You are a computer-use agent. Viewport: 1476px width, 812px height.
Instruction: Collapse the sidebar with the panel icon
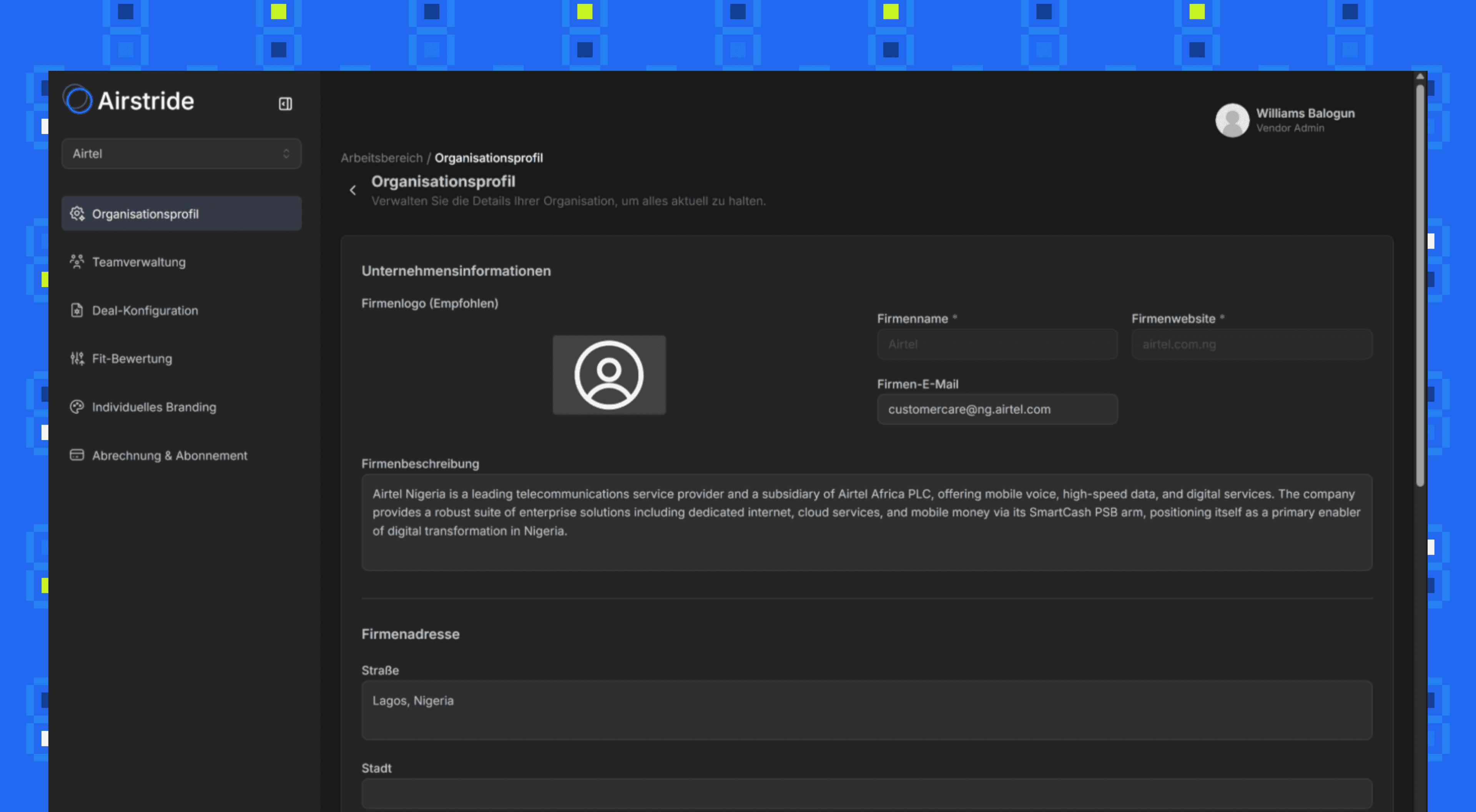pyautogui.click(x=285, y=104)
